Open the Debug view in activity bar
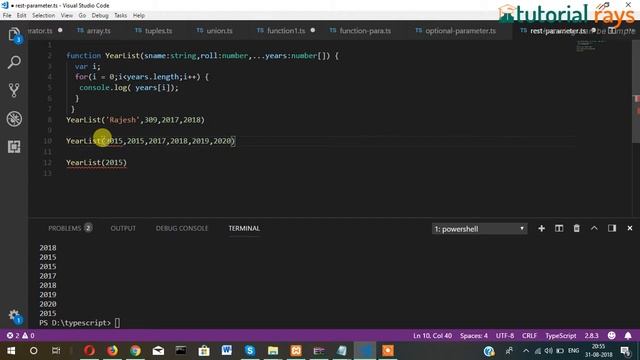 (14, 119)
